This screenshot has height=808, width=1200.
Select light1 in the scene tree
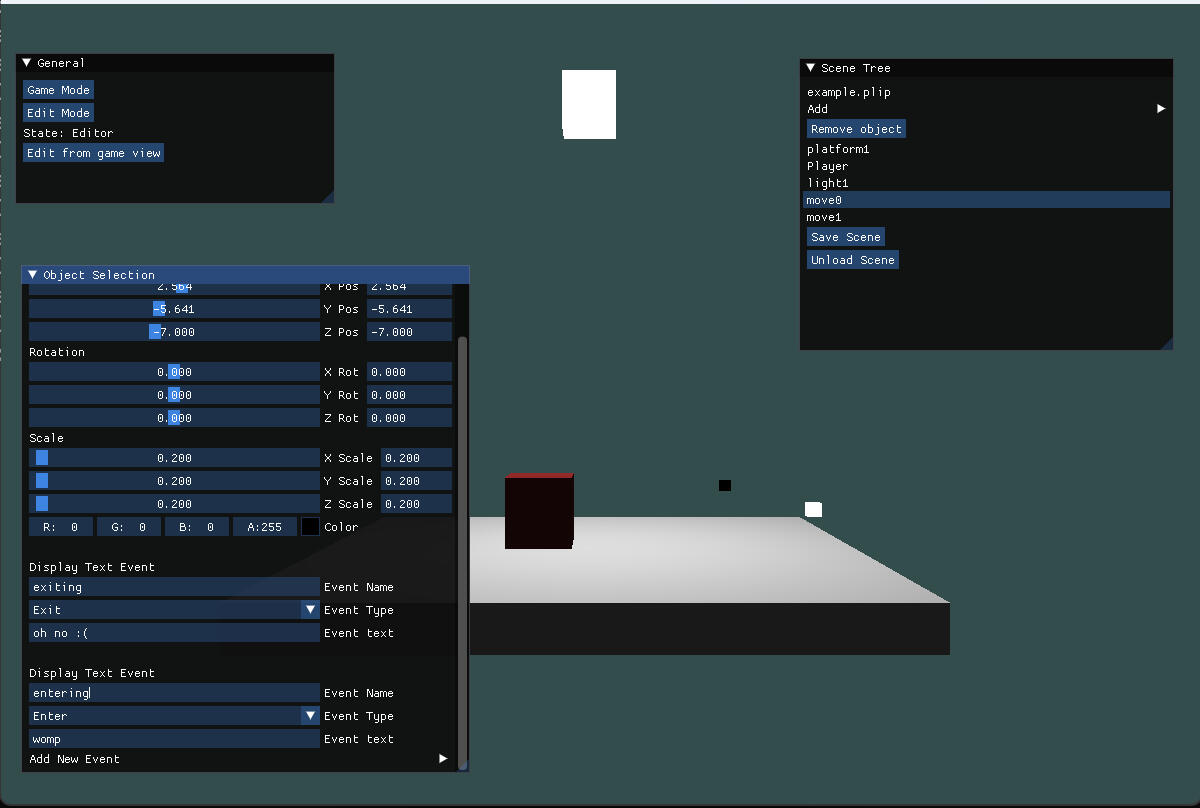(827, 183)
